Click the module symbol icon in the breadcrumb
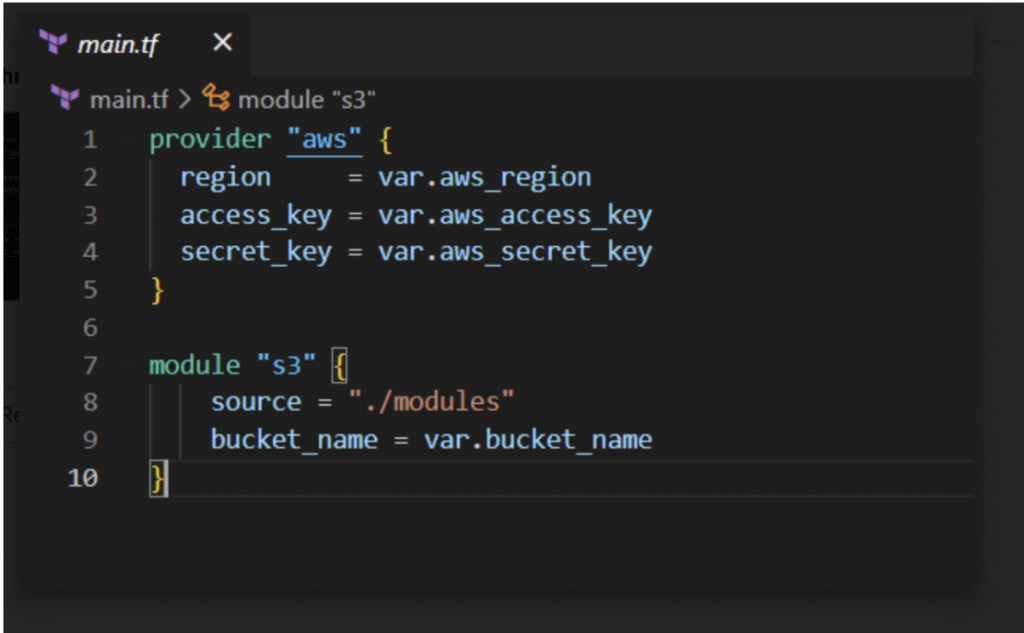This screenshot has height=633, width=1024. point(216,98)
